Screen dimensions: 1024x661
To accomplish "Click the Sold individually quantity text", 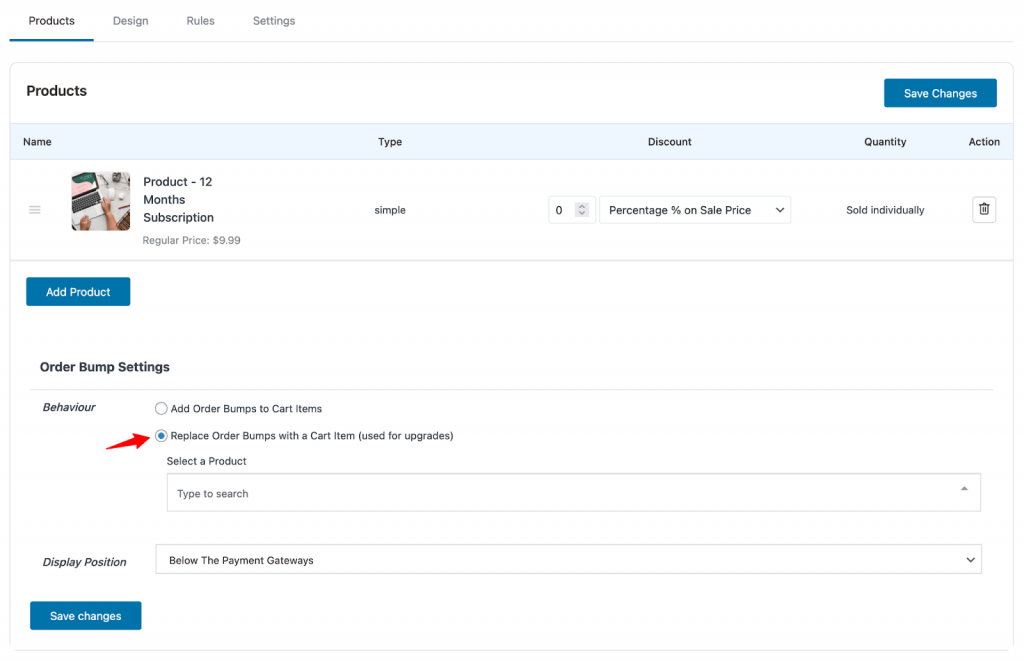I will coord(885,210).
